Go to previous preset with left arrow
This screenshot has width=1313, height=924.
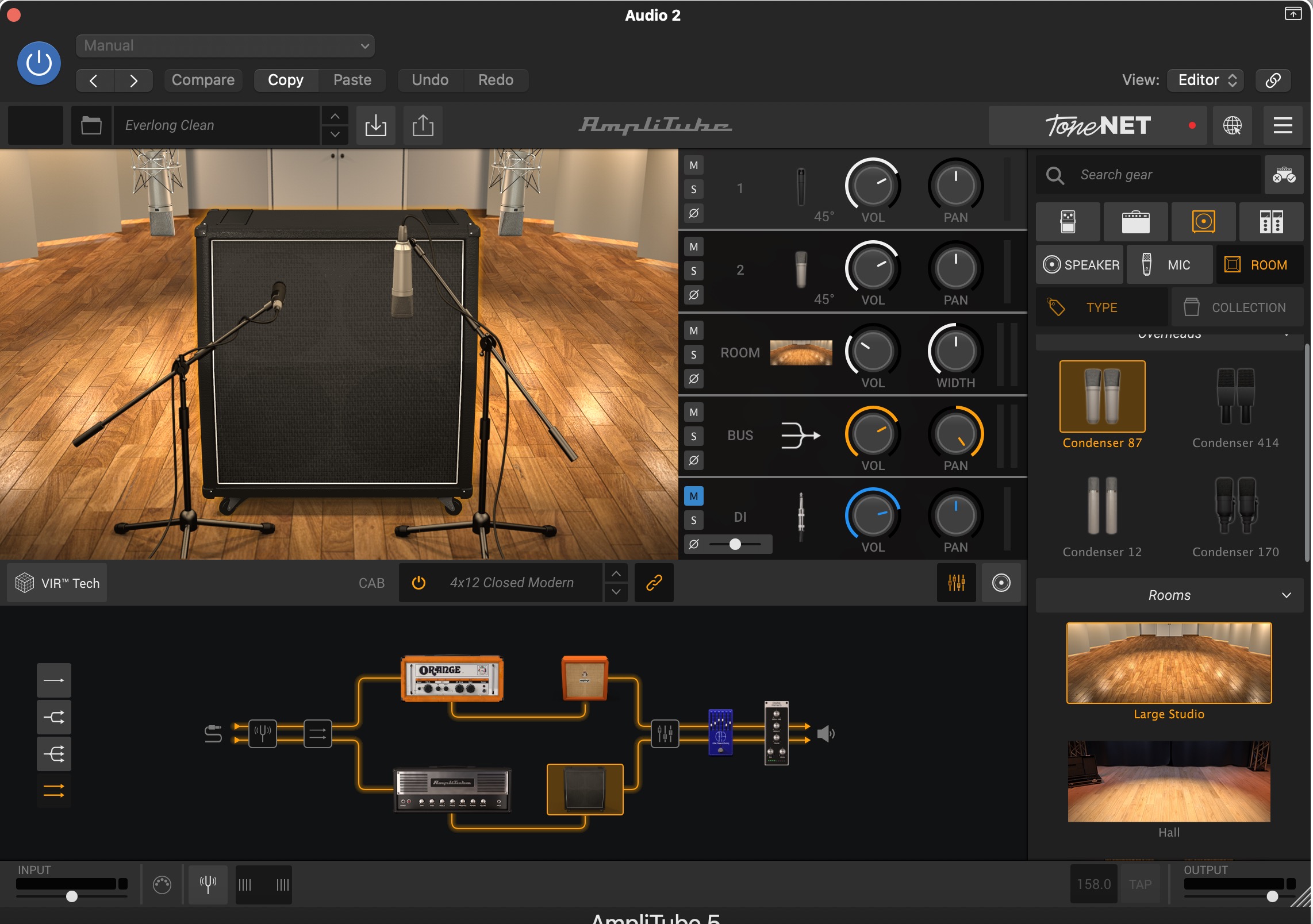click(94, 80)
